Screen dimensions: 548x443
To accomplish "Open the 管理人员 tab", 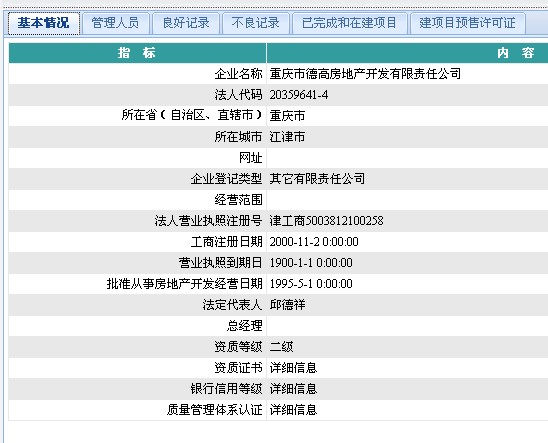I will tap(115, 23).
